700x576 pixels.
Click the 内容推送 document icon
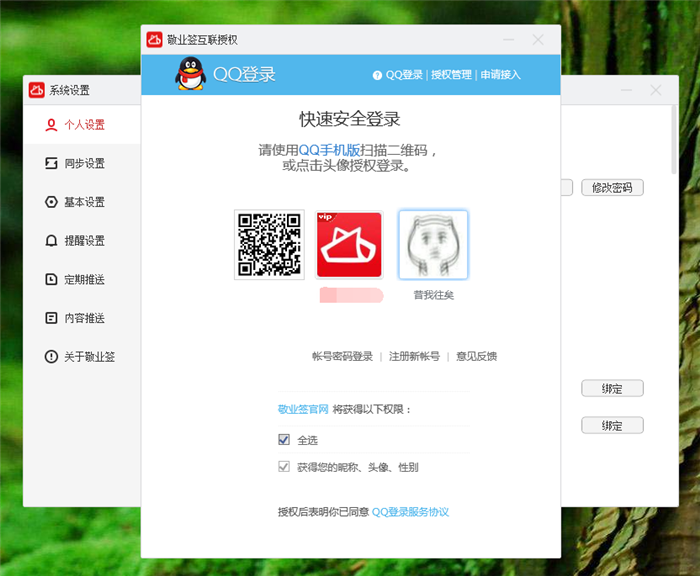coord(51,318)
